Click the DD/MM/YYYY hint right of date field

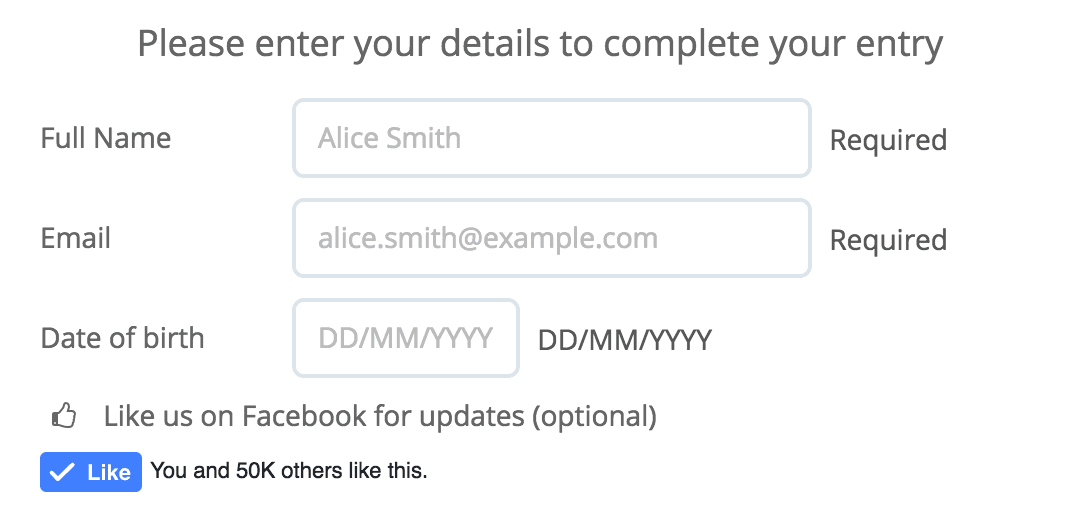[625, 341]
